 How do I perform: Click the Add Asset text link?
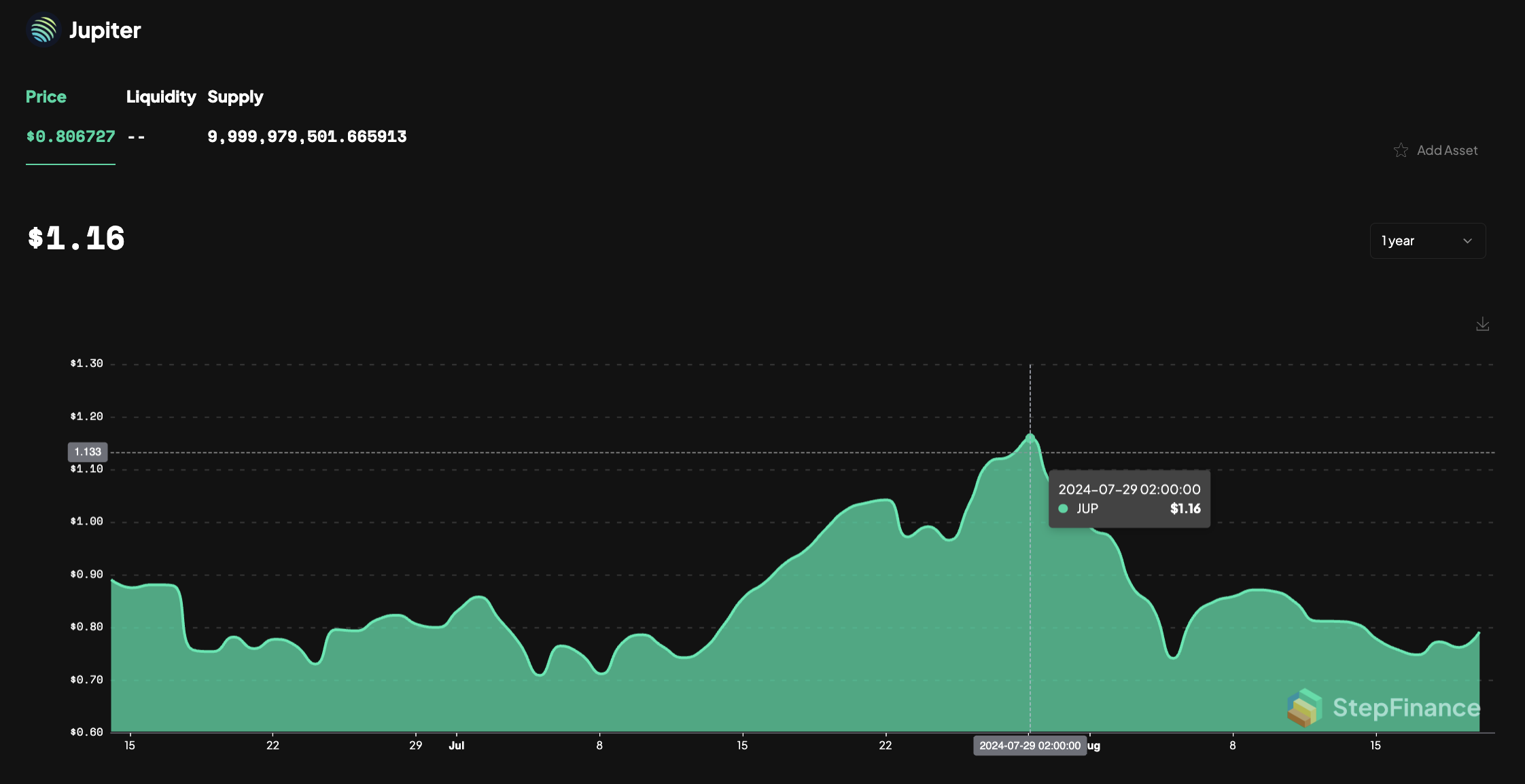1447,150
